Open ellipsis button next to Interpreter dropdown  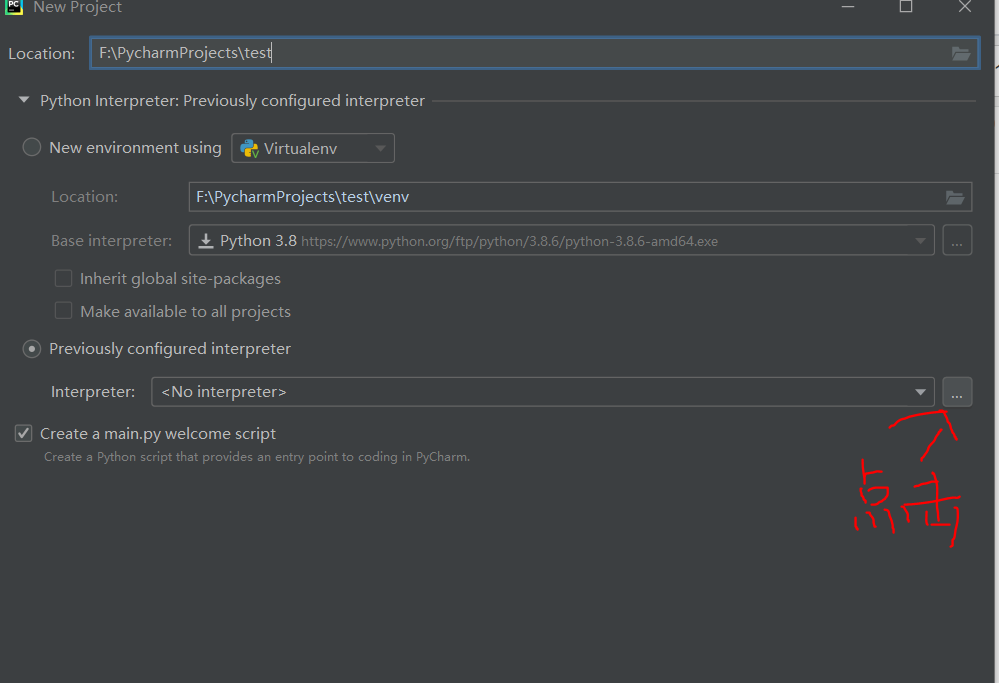point(957,392)
